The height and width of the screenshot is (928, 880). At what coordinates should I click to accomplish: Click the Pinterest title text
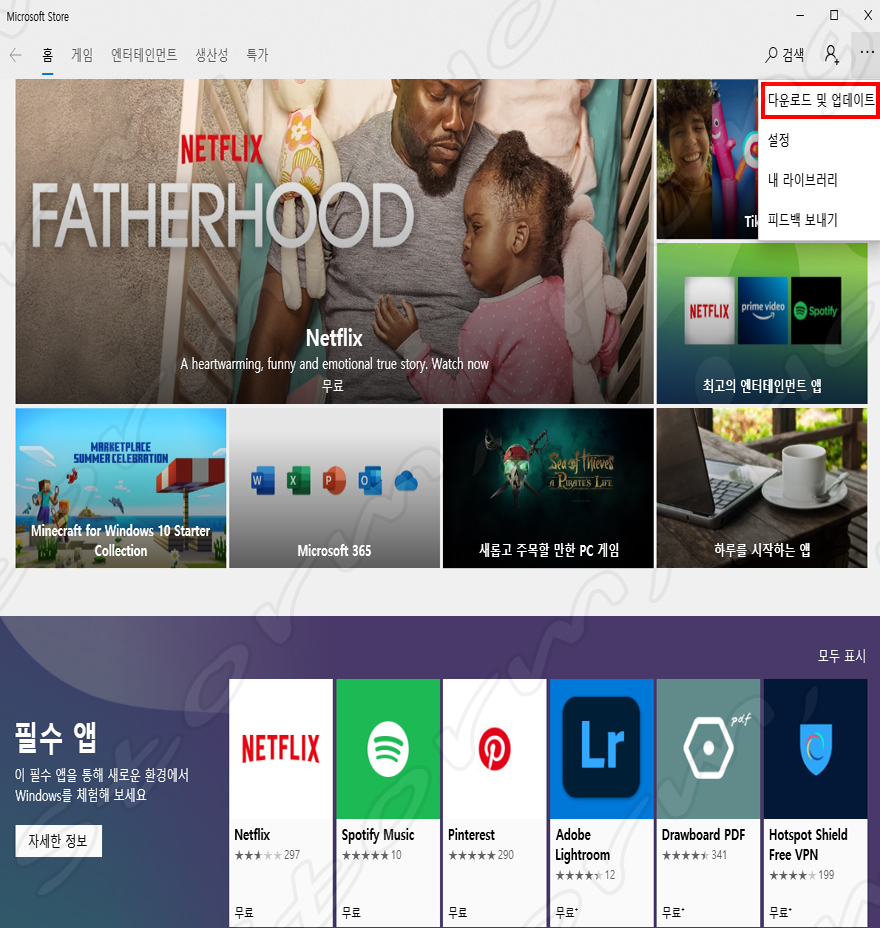tap(471, 835)
